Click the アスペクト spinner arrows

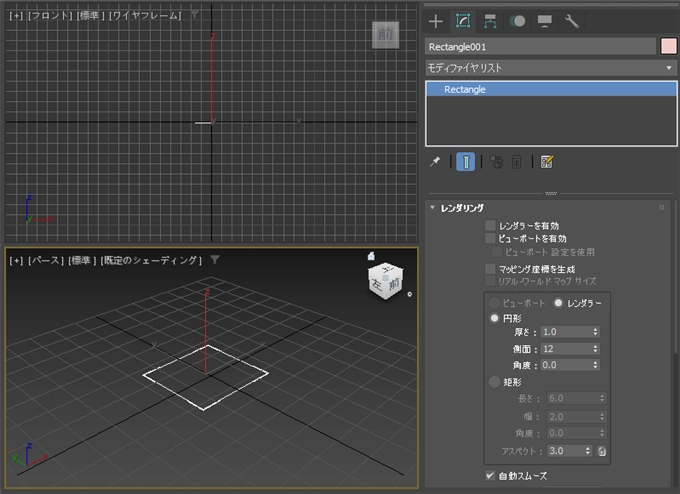(x=588, y=451)
